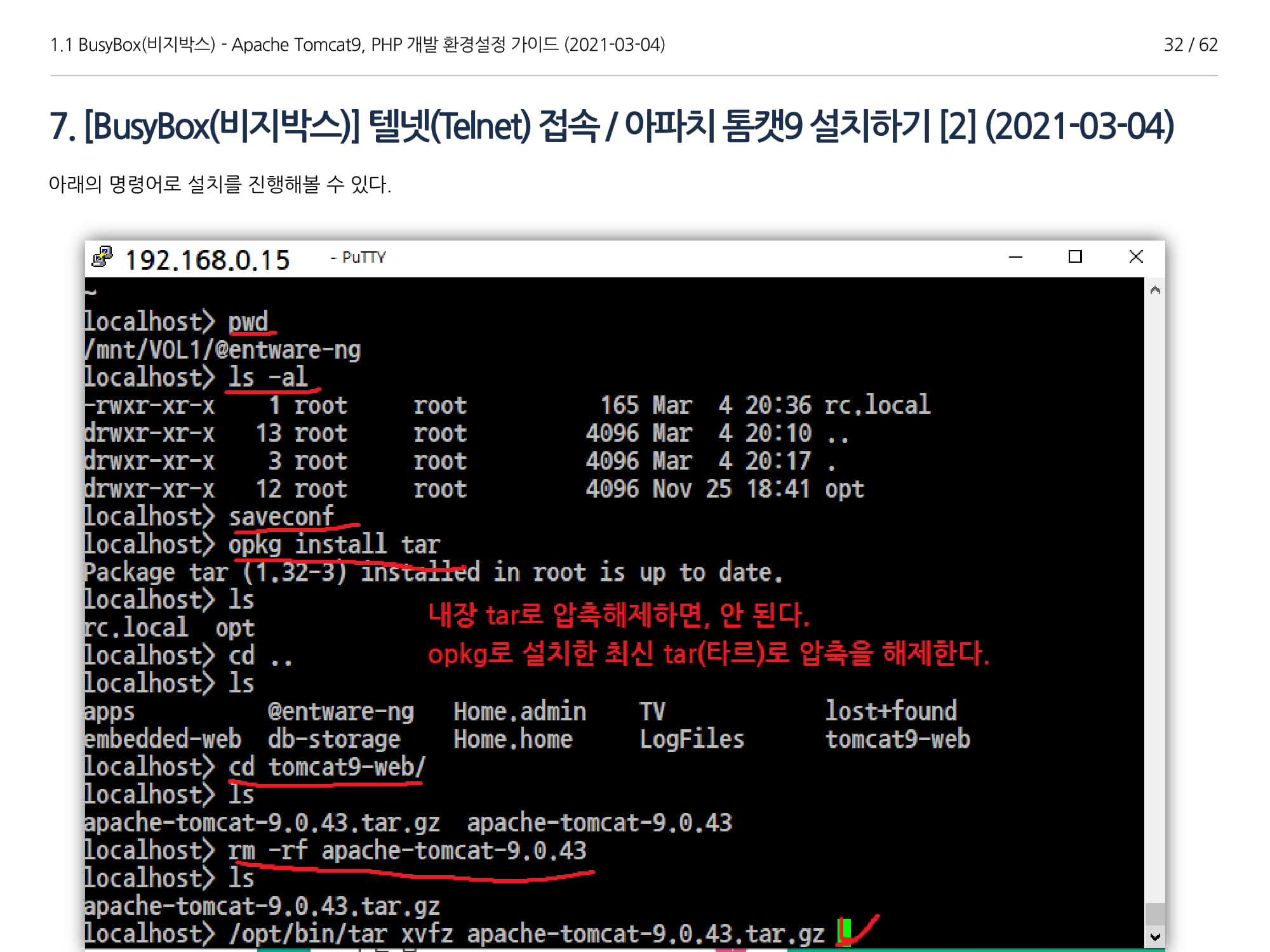Click the red Korean note about built-in tar
This screenshot has height=952, width=1270.
click(618, 614)
